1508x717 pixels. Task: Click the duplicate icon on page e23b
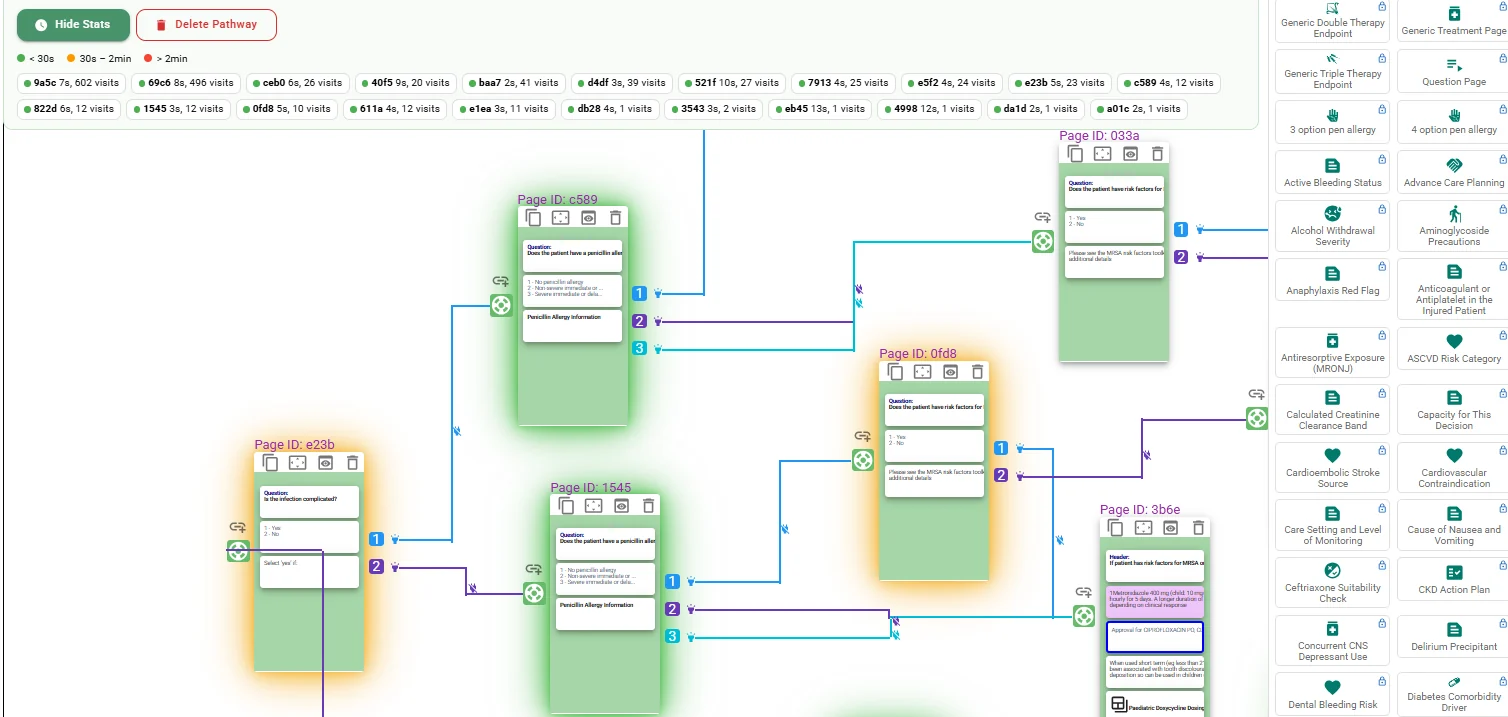270,462
